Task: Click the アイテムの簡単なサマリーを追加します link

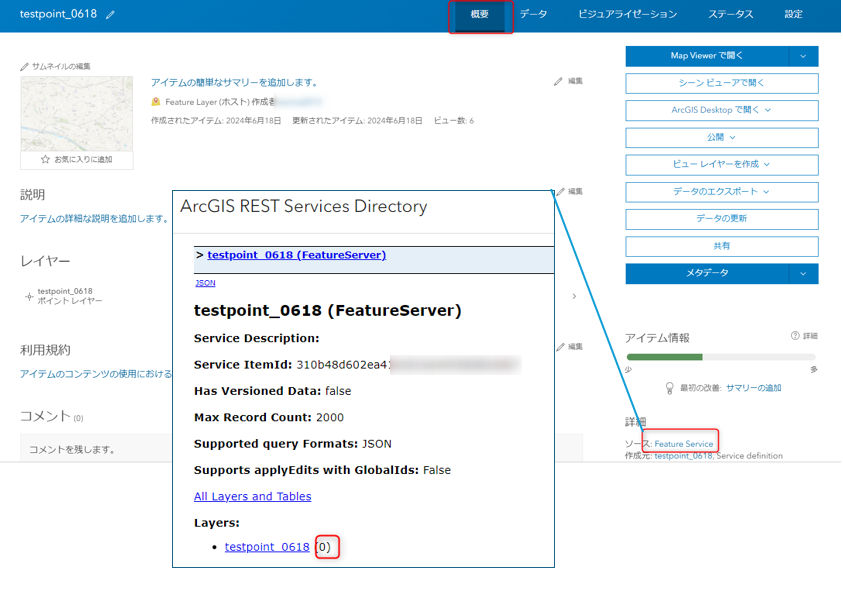Action: [234, 82]
